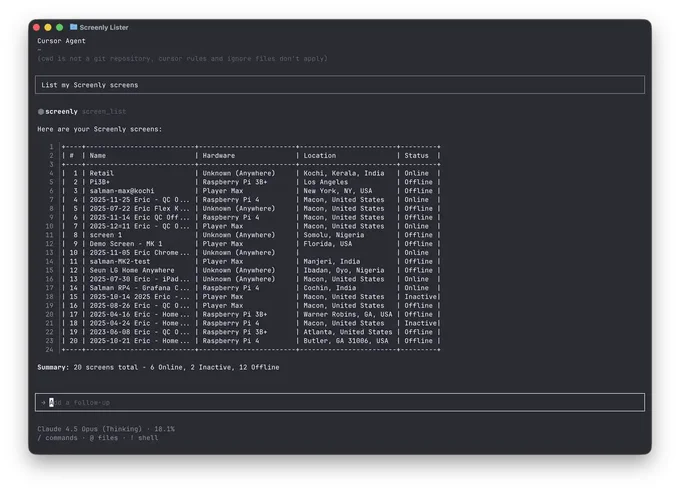Select the Demo Screen - MK 1 row
680x492 pixels.
[251, 244]
